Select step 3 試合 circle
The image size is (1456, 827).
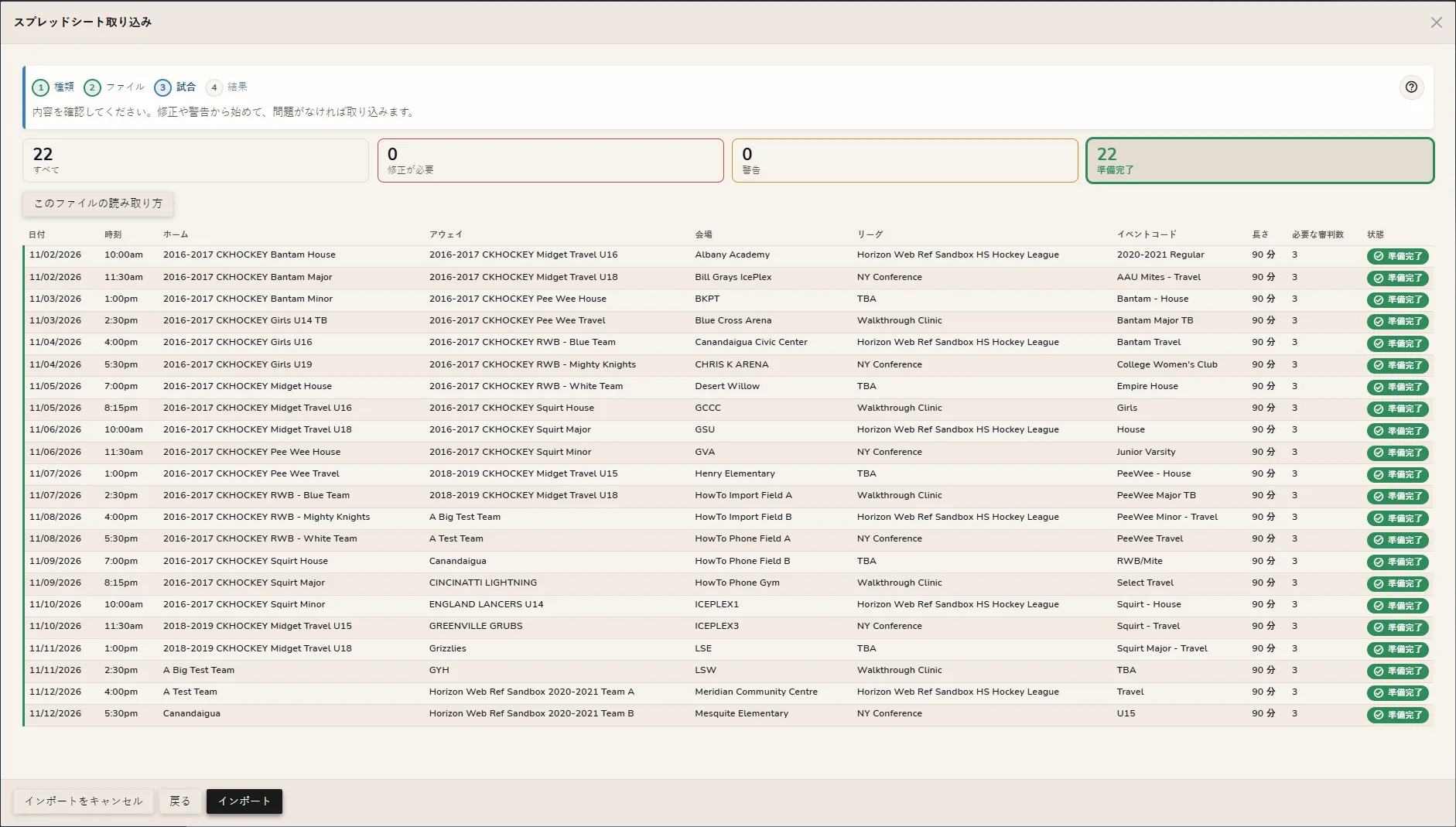162,87
